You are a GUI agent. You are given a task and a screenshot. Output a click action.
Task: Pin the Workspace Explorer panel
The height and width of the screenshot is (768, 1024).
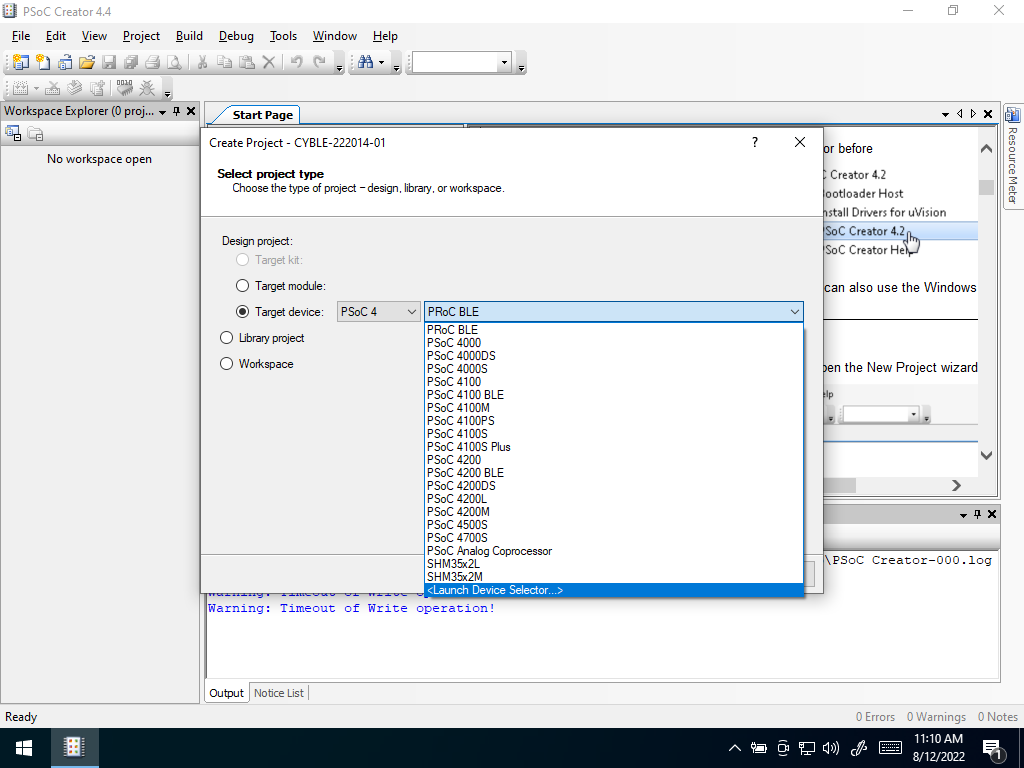[x=176, y=112]
